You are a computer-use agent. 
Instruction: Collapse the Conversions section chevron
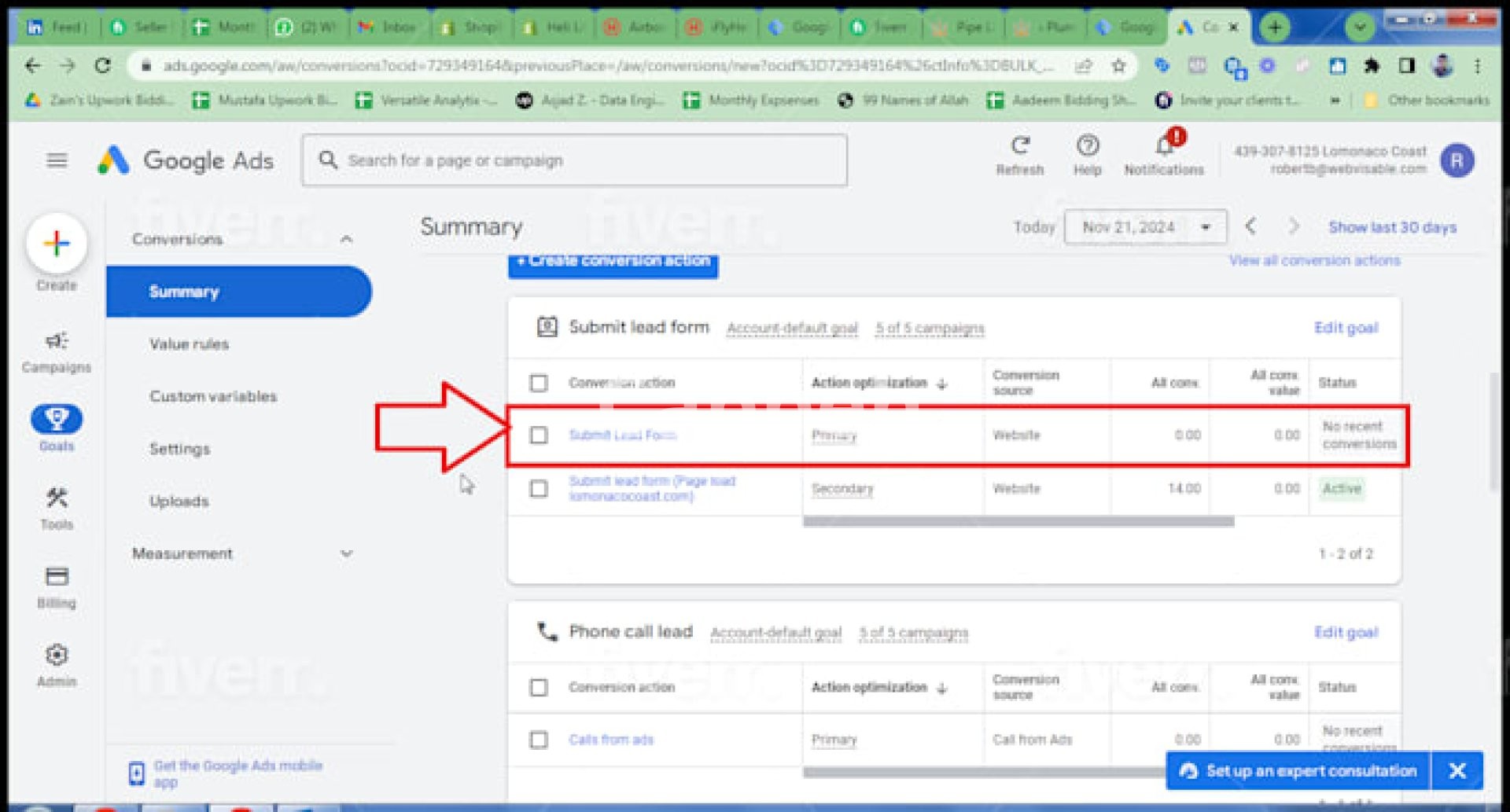(346, 240)
